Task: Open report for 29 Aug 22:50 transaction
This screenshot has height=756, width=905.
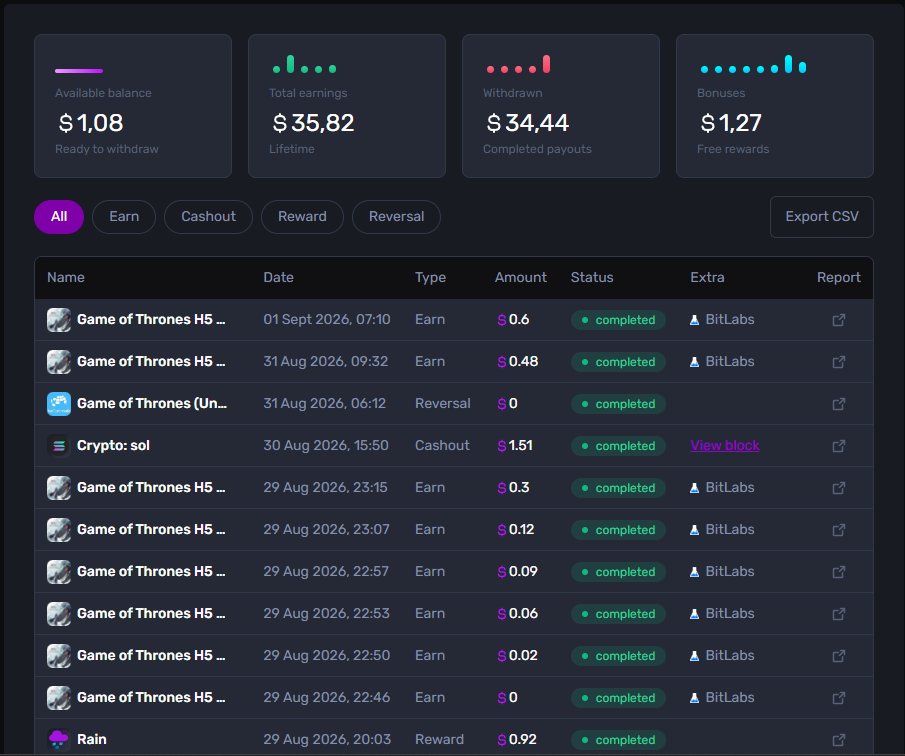Action: pos(839,656)
